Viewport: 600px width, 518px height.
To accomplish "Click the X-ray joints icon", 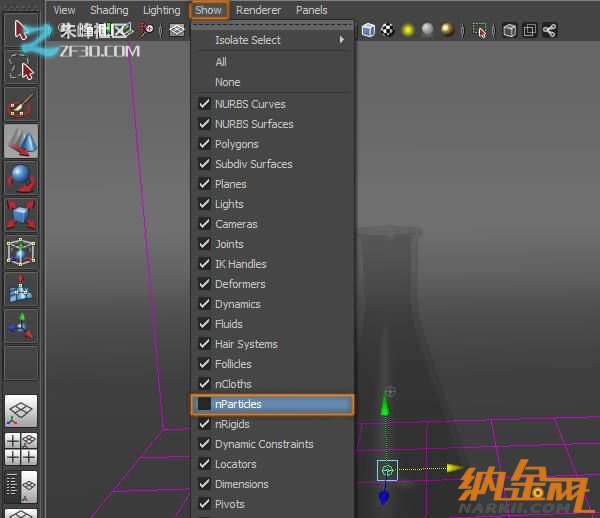I will click(550, 30).
